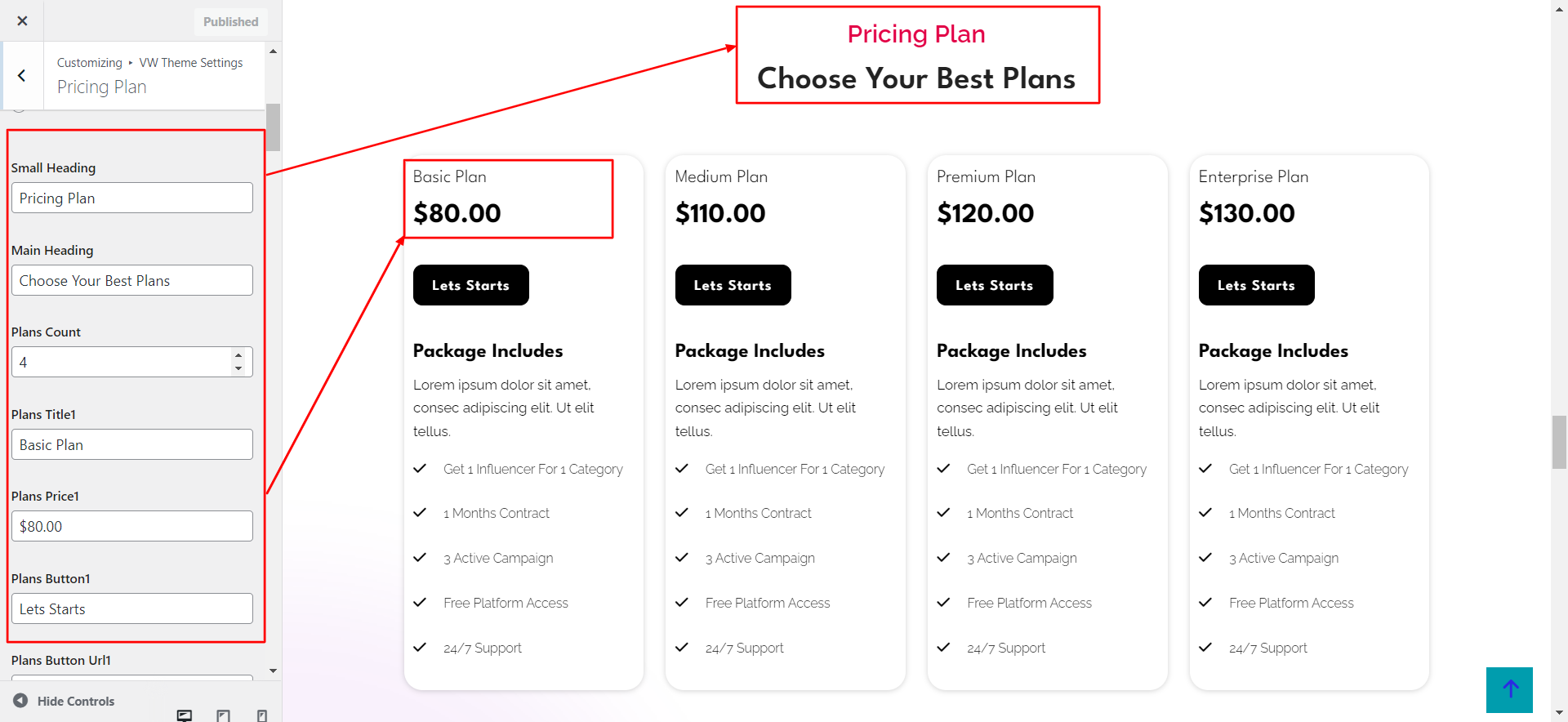Click into the Main Heading text field
Image resolution: width=1568 pixels, height=722 pixels.
[x=131, y=281]
